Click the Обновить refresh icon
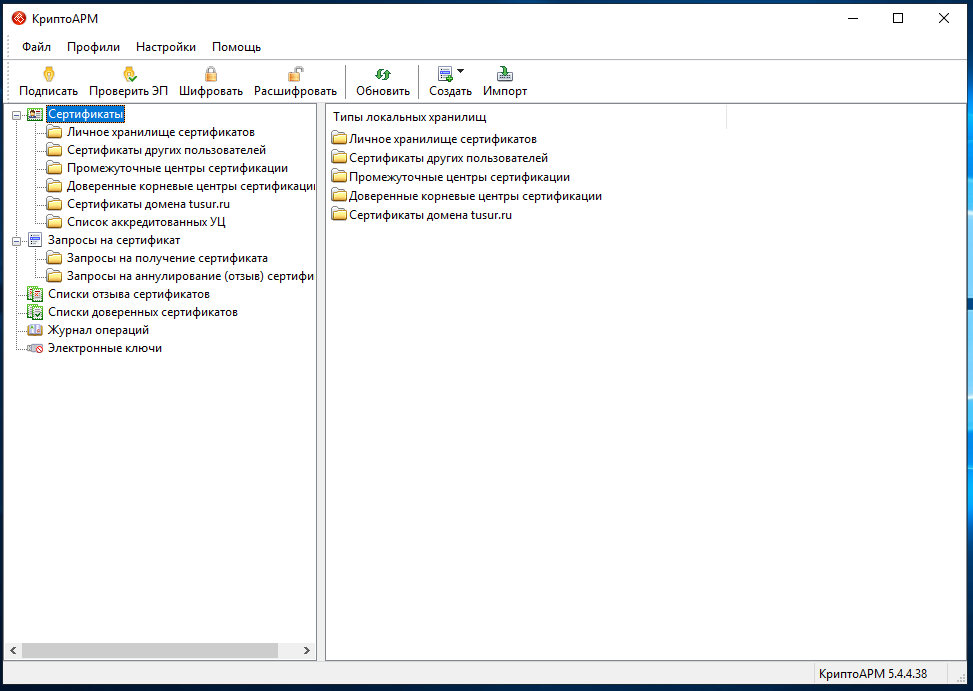Image resolution: width=973 pixels, height=691 pixels. click(x=383, y=74)
